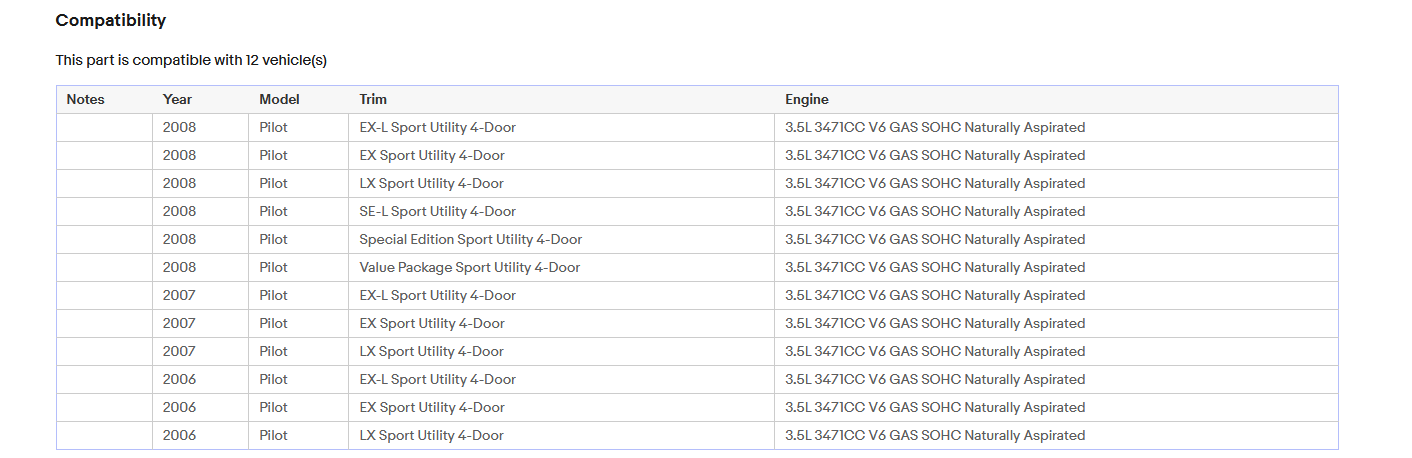Select the engine cell of the SE-L row
Image resolution: width=1412 pixels, height=458 pixels.
coord(1056,211)
